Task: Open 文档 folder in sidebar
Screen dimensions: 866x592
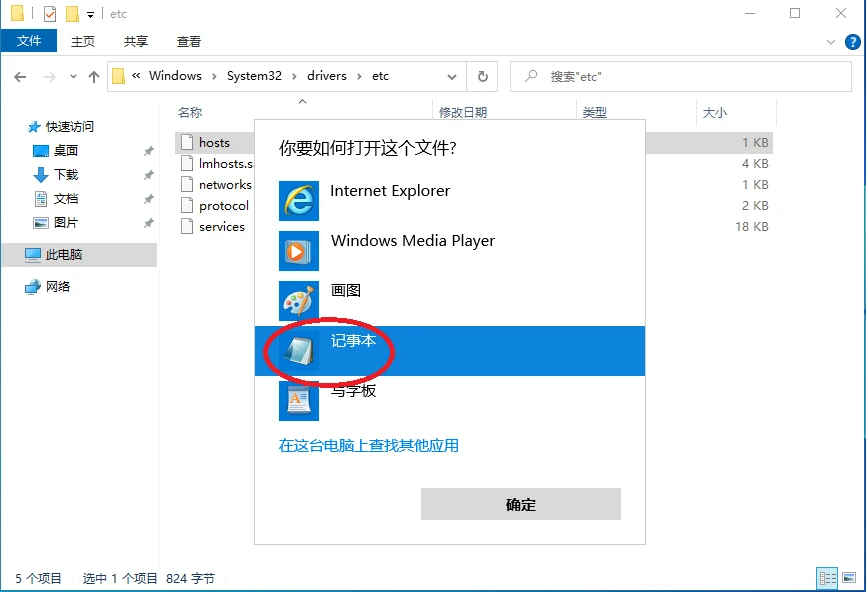Action: [65, 199]
